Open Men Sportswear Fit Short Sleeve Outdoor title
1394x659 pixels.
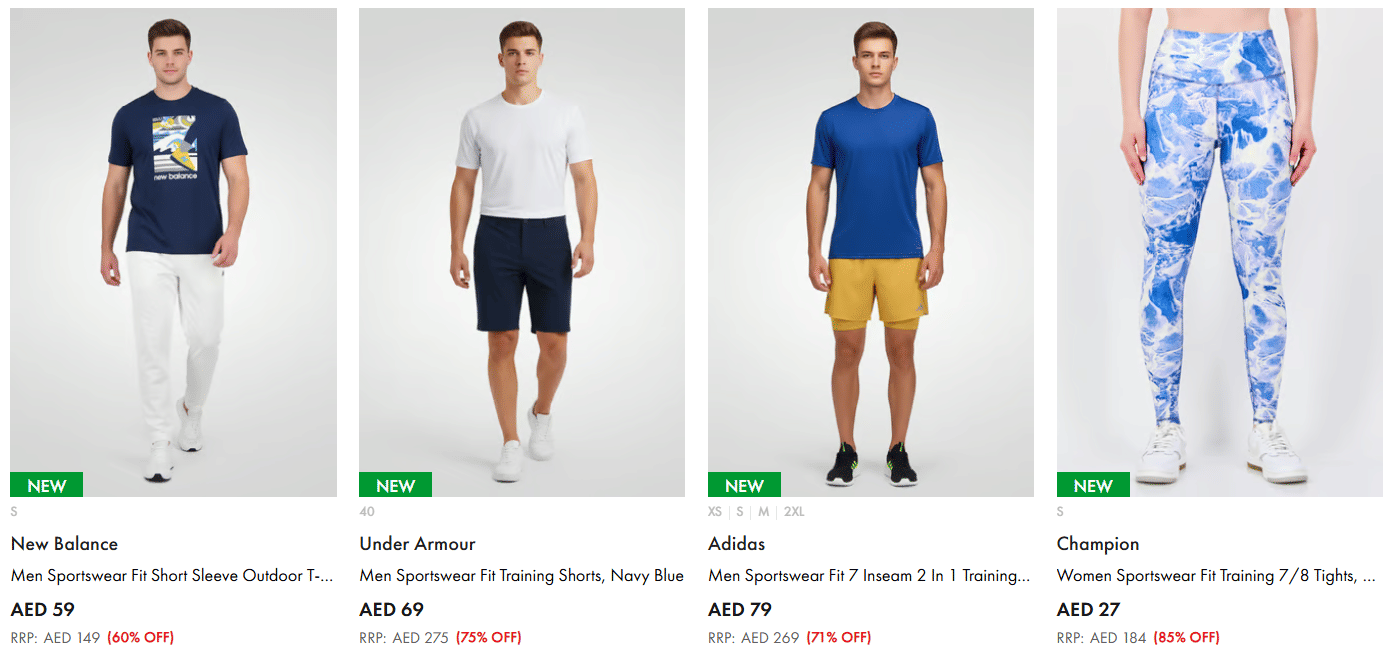tap(172, 576)
